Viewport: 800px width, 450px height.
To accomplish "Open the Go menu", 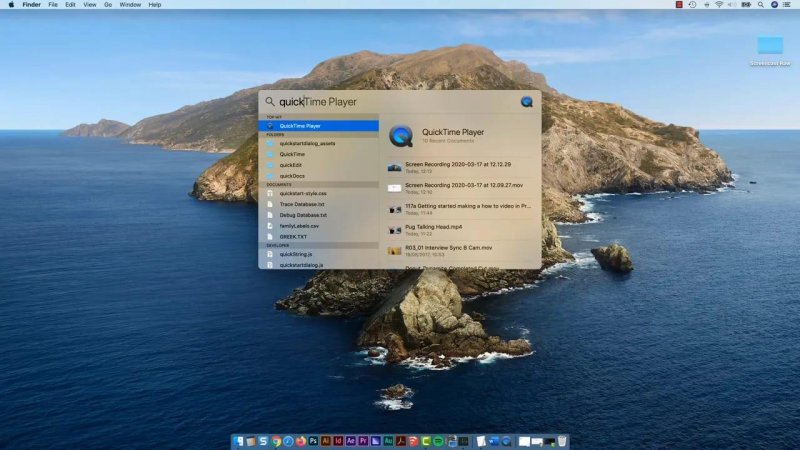I will coord(108,5).
